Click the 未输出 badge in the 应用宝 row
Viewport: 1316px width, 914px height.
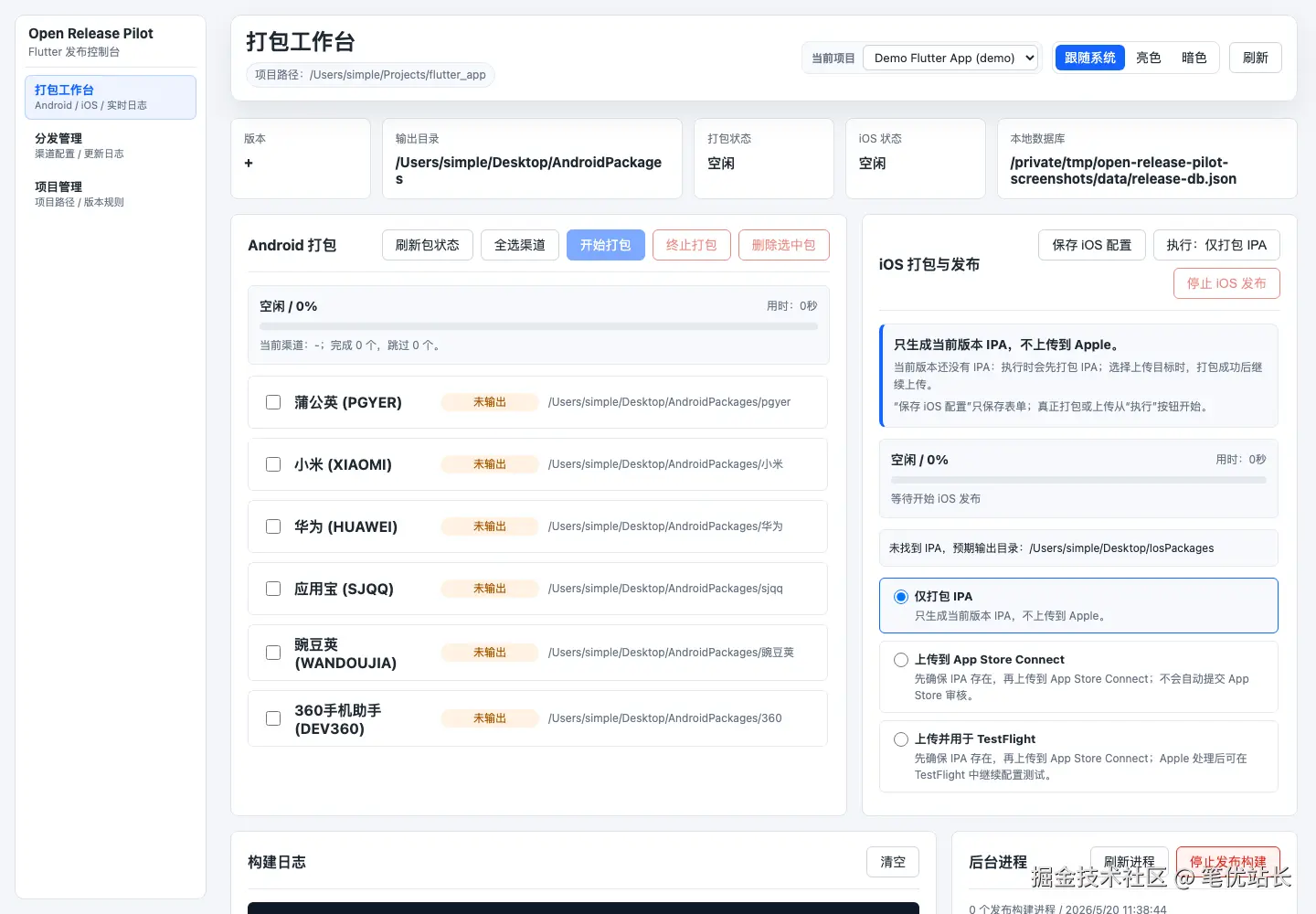[490, 589]
